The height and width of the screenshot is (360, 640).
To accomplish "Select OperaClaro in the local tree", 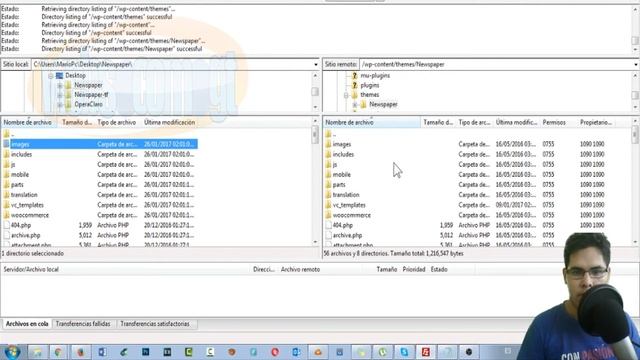I will [89, 104].
